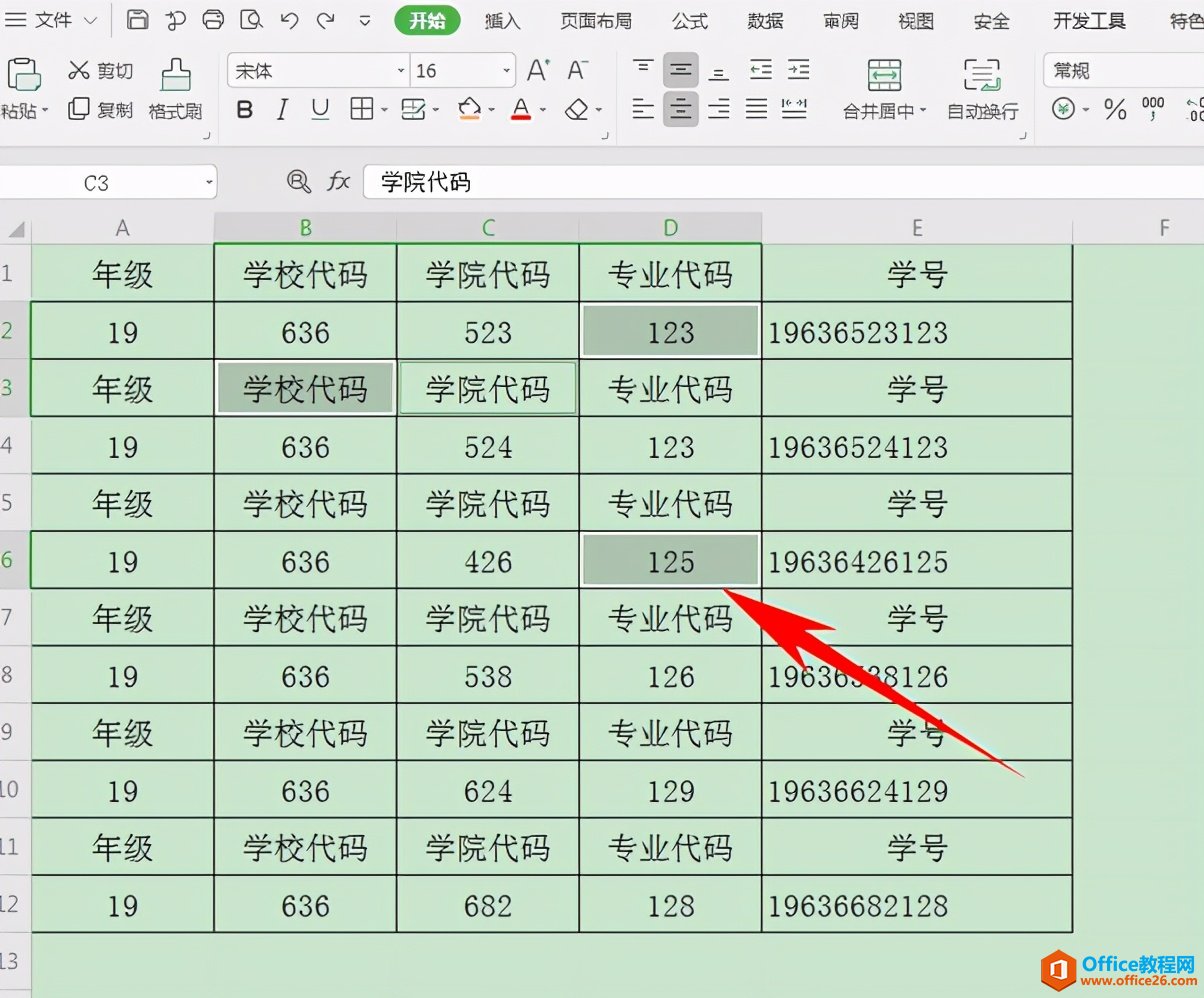Screen dimensions: 1204x998
Task: Open the number format dropdown showing 常规
Action: 1123,70
